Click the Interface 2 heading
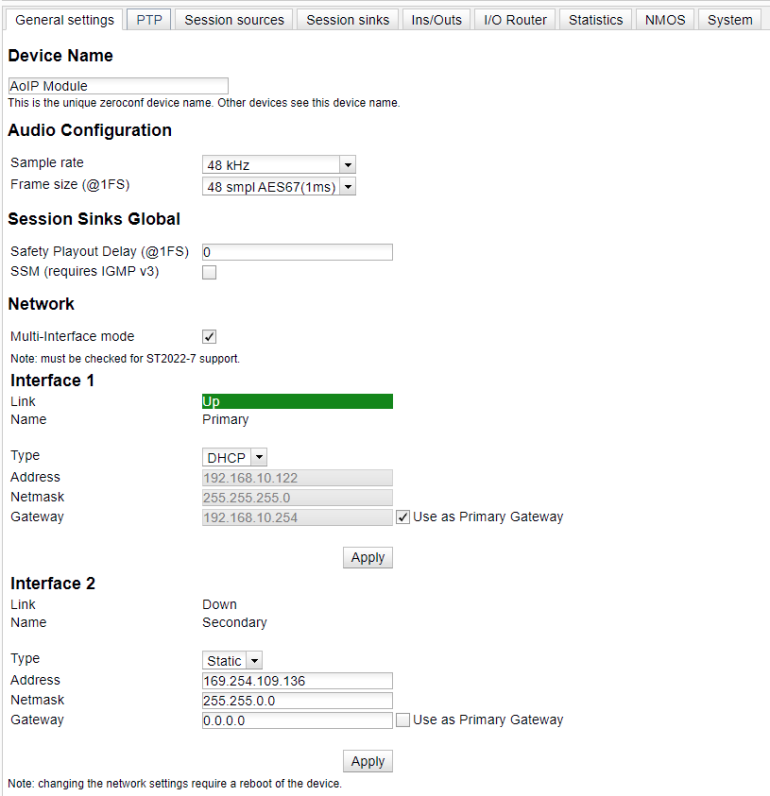Screen dimensions: 770x796 (x=53, y=583)
